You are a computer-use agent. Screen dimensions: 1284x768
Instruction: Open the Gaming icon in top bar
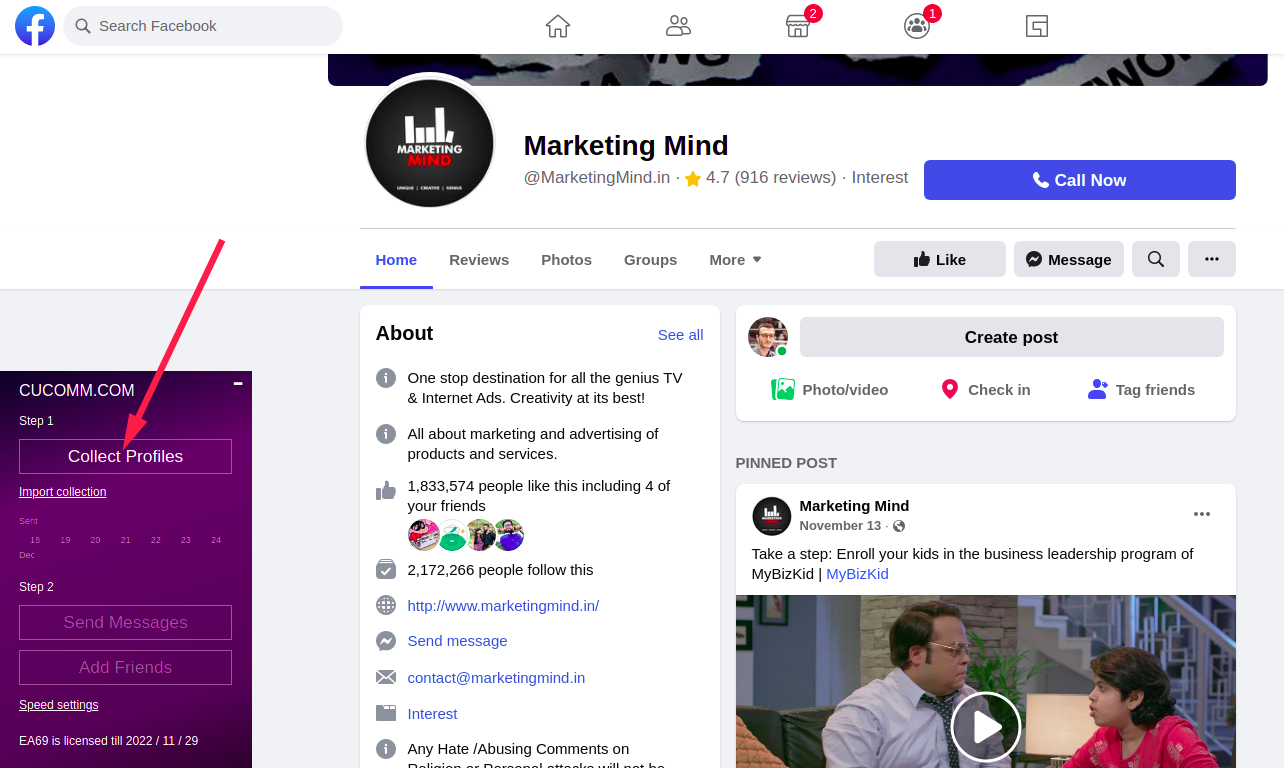pyautogui.click(x=1037, y=26)
